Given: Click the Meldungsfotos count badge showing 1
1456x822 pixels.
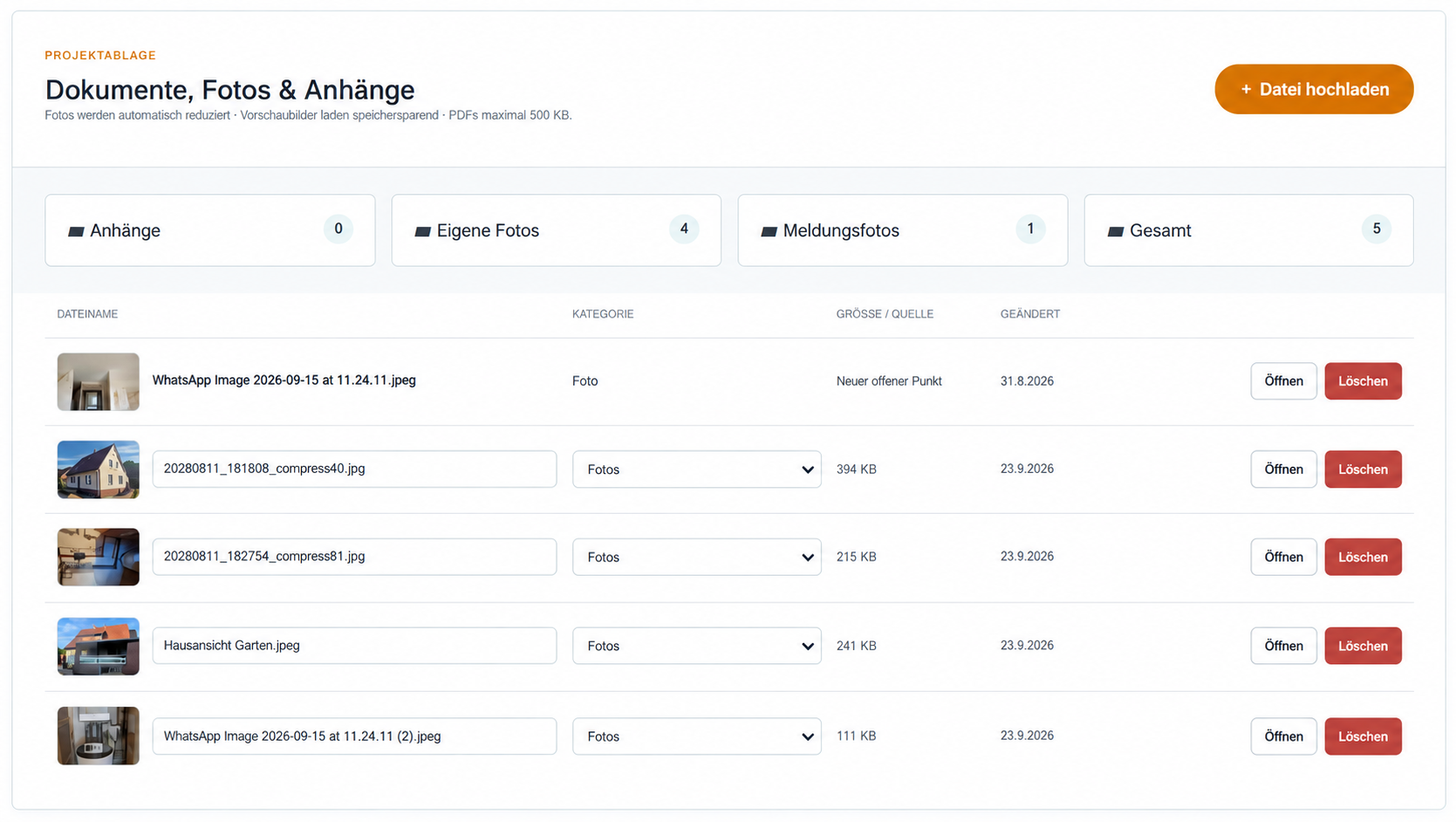Looking at the screenshot, I should coord(1030,229).
